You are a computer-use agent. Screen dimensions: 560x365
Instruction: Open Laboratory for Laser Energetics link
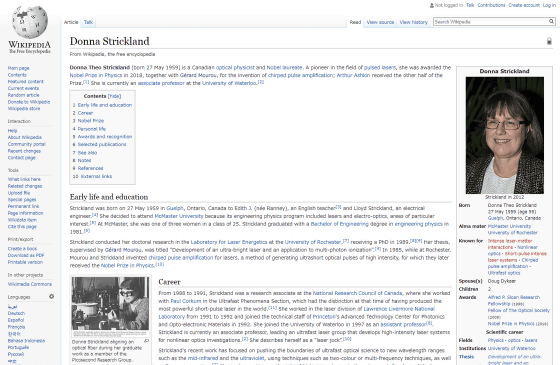pyautogui.click(x=229, y=242)
